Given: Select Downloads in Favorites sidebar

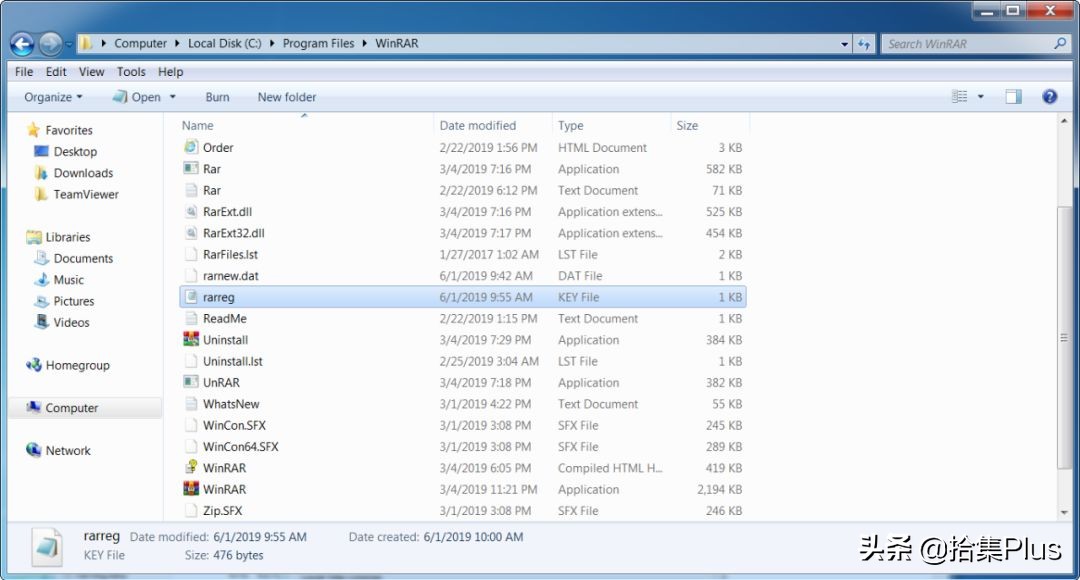Looking at the screenshot, I should (x=83, y=173).
